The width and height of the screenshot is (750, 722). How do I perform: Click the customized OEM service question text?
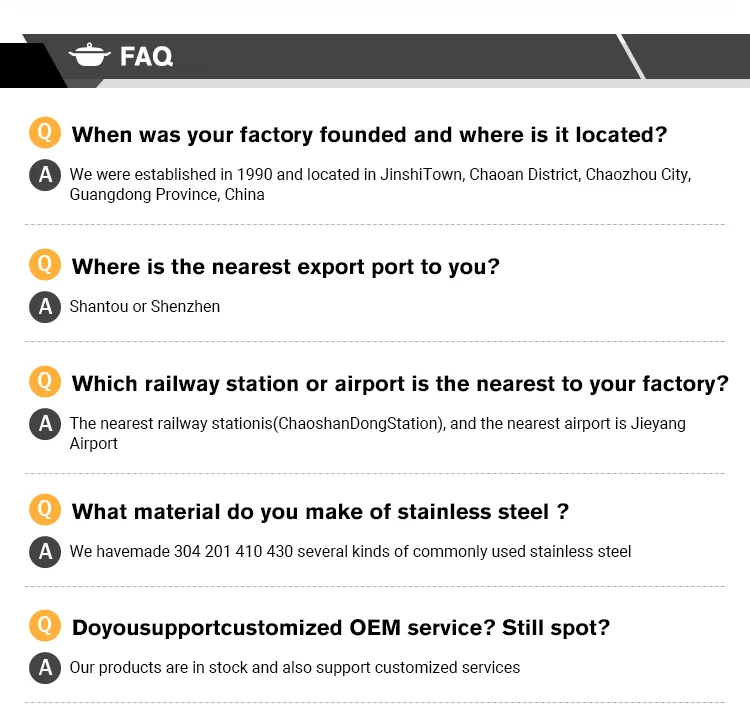tap(340, 628)
